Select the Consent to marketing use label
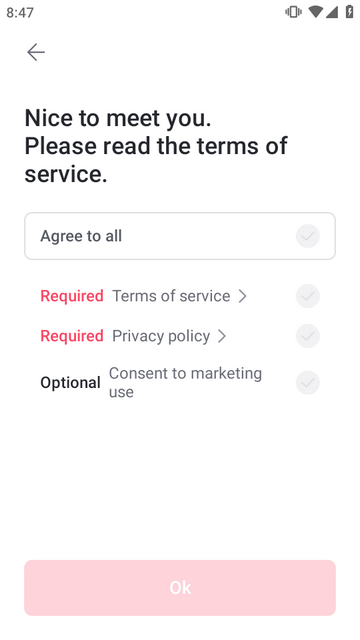 point(185,382)
